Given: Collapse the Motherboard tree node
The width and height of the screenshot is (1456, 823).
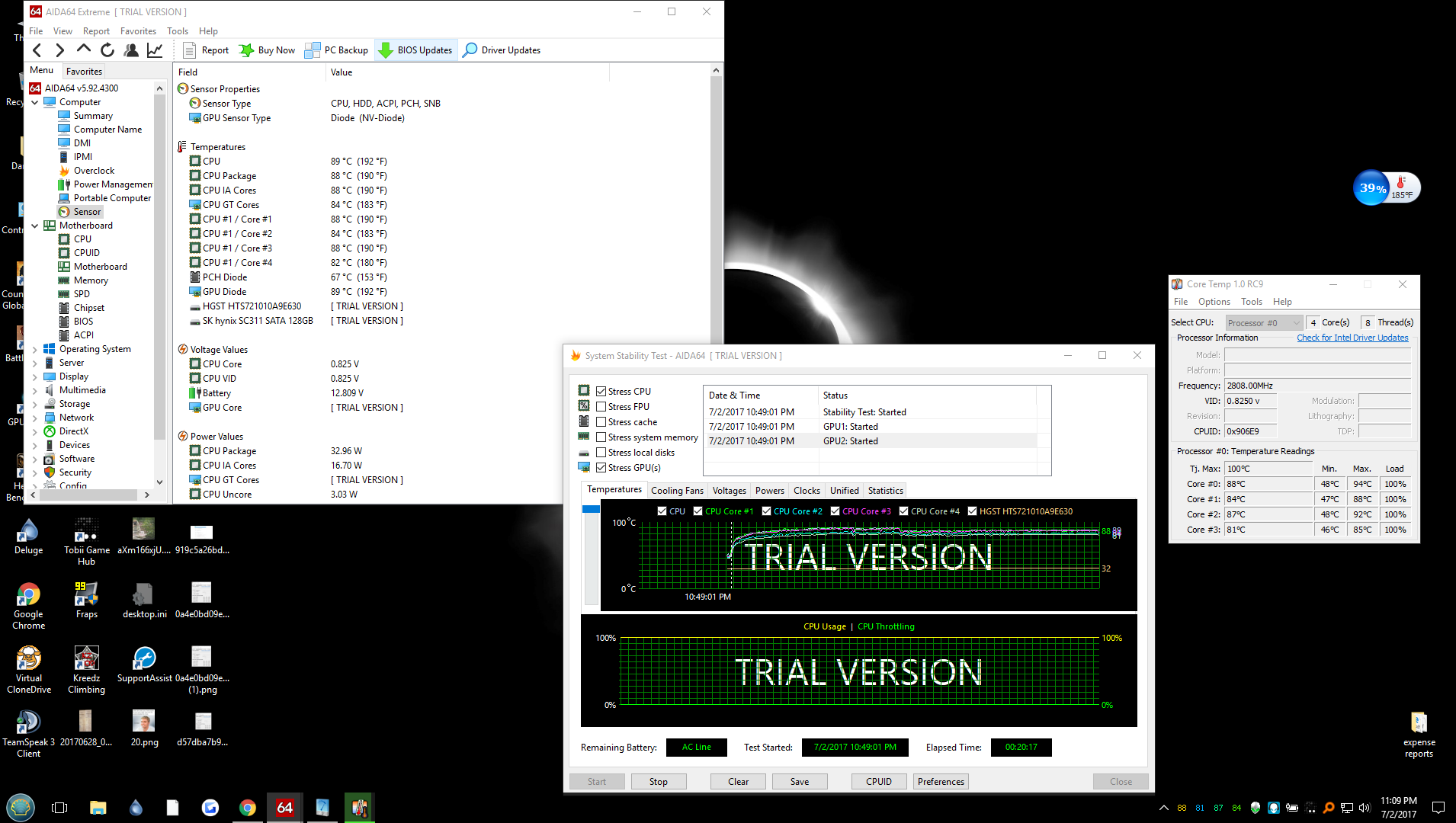Looking at the screenshot, I should [x=34, y=226].
